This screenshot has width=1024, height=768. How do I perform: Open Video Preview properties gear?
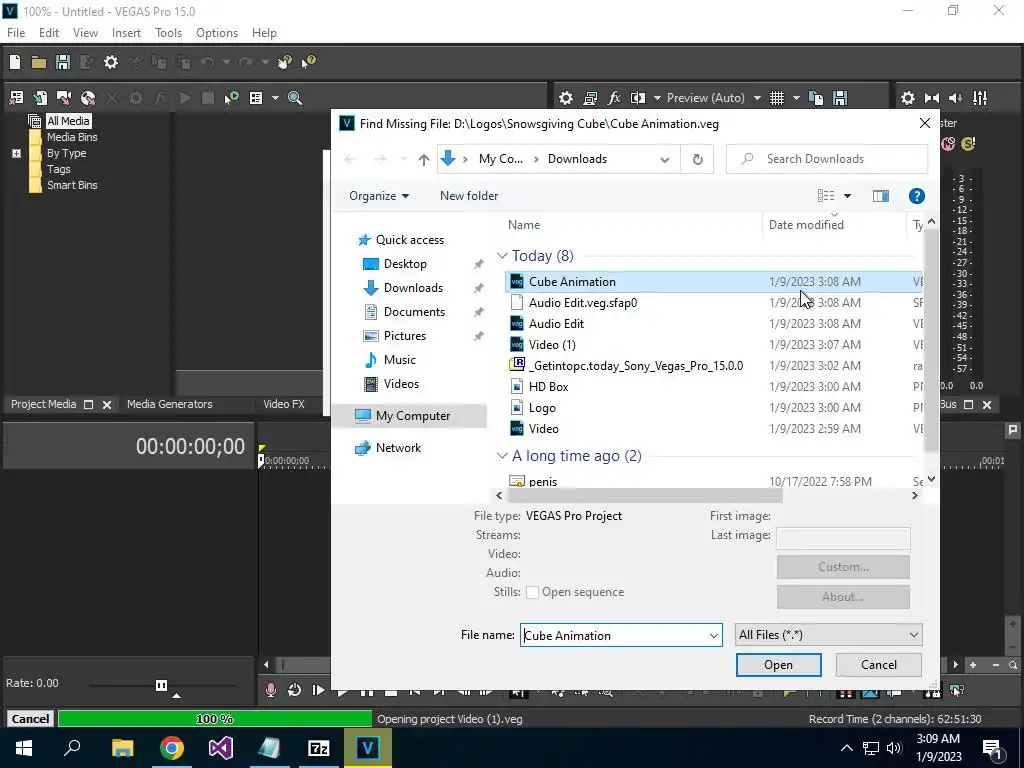(x=566, y=98)
